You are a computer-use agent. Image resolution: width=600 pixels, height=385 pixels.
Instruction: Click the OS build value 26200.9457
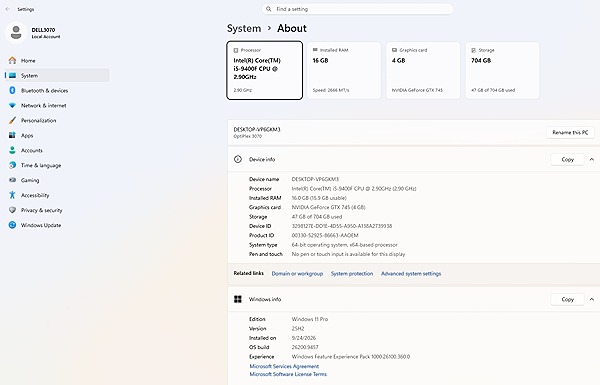305,347
